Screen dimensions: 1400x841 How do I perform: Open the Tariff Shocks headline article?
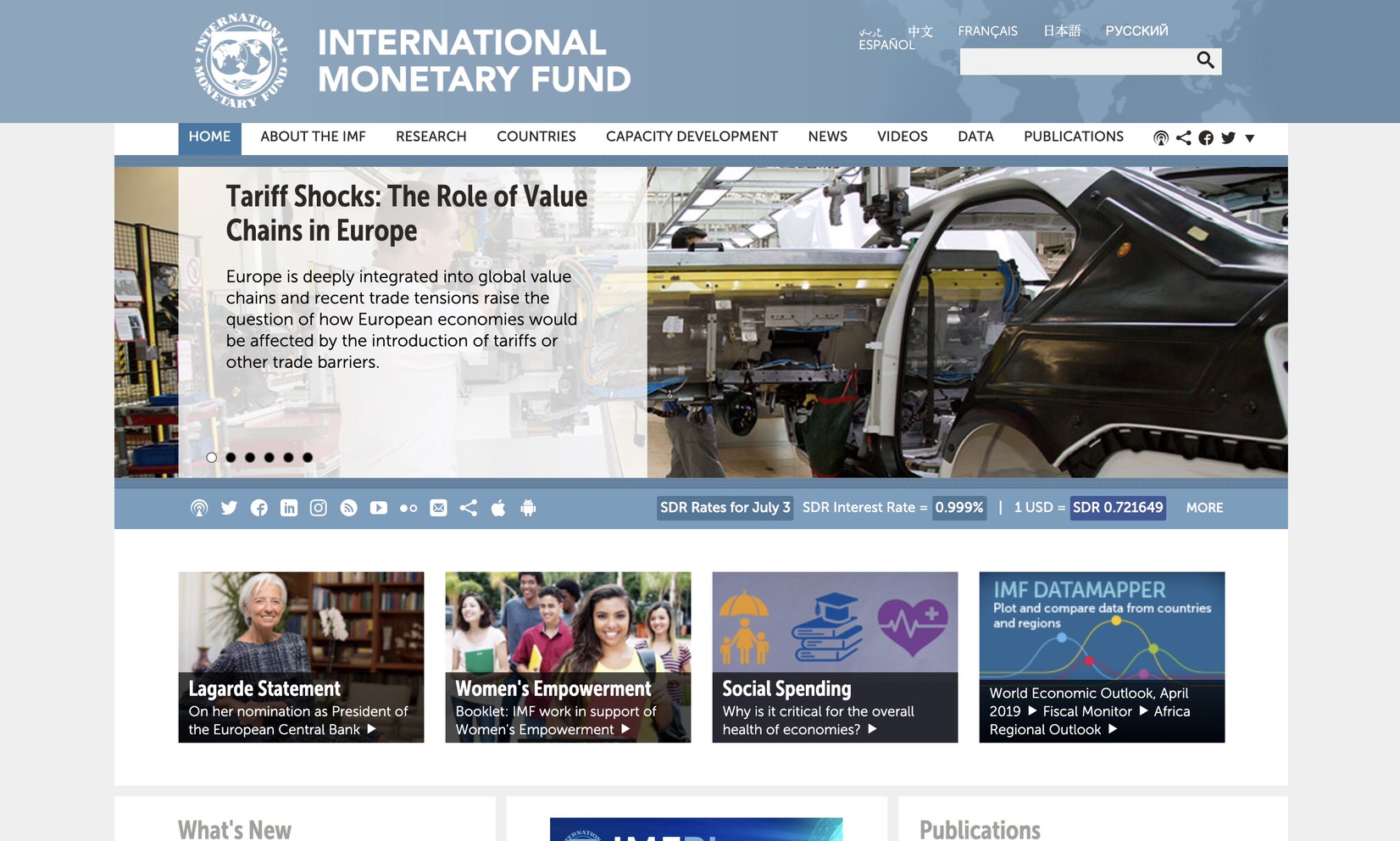407,214
